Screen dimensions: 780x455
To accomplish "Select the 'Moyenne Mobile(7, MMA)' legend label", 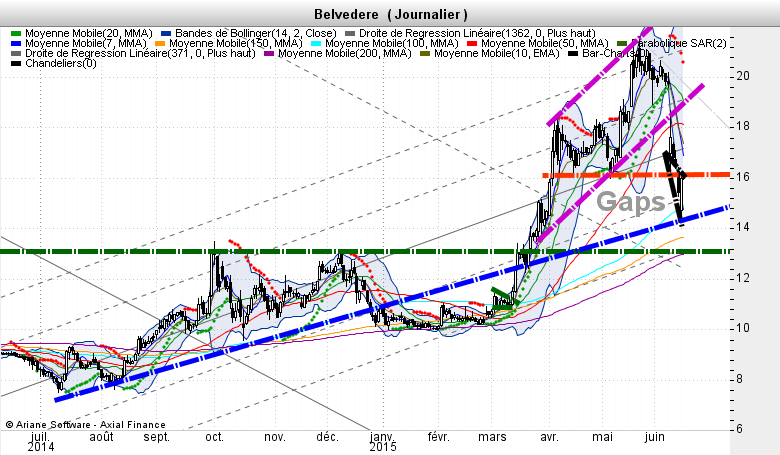I will pyautogui.click(x=86, y=43).
